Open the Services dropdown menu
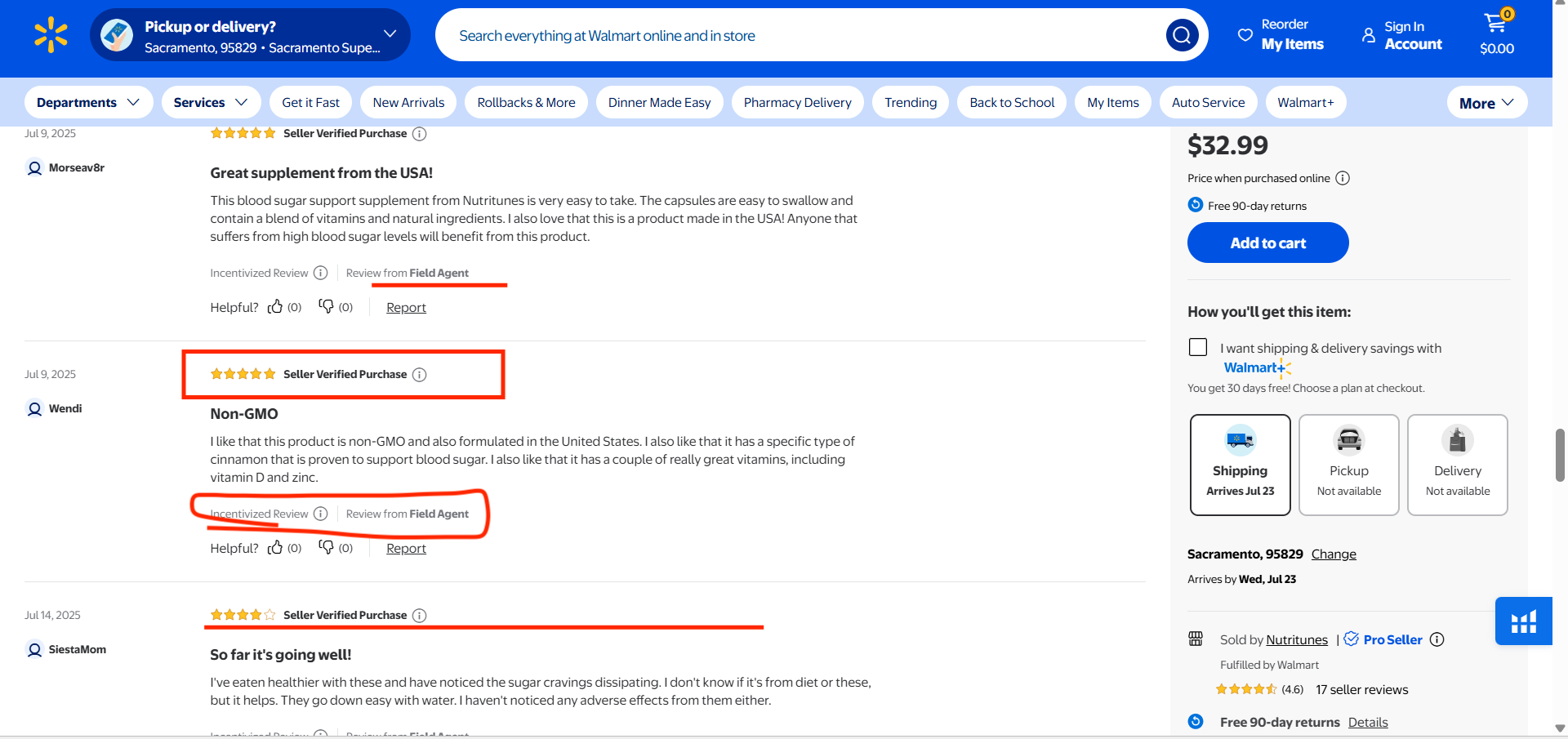Image resolution: width=1568 pixels, height=739 pixels. pyautogui.click(x=211, y=102)
